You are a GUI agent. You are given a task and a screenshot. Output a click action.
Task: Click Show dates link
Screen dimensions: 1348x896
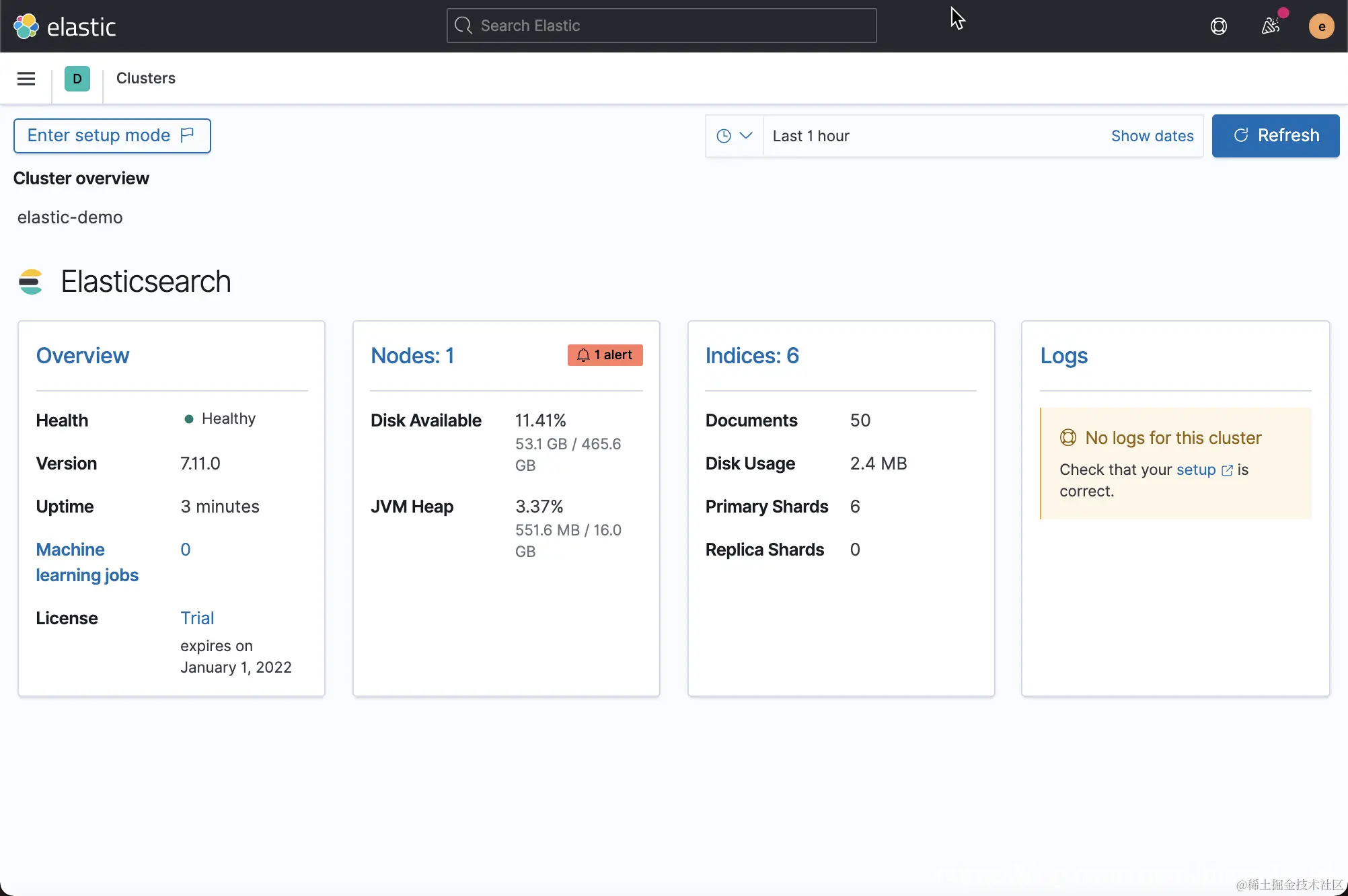[1152, 136]
